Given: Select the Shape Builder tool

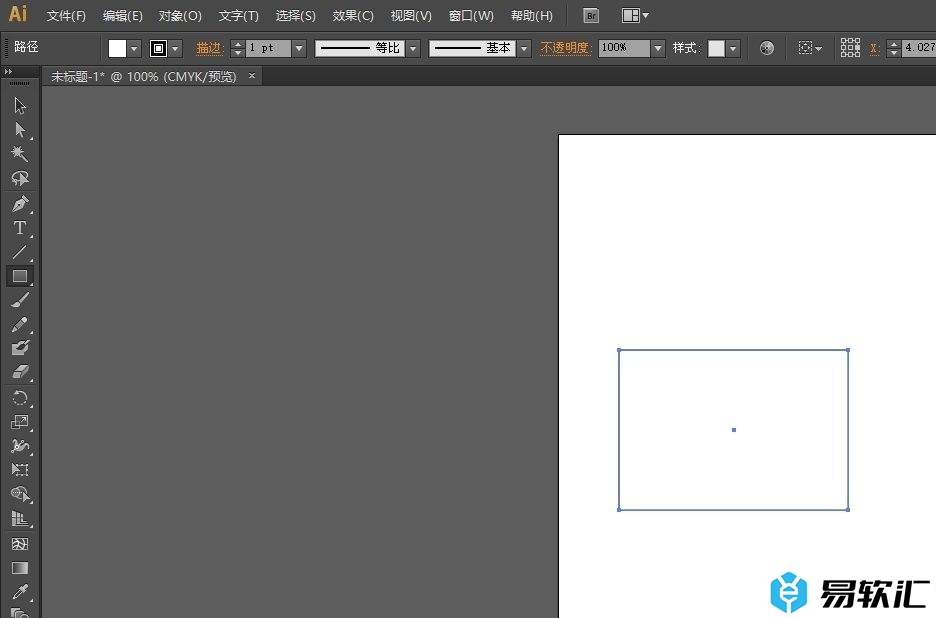Looking at the screenshot, I should 20,494.
